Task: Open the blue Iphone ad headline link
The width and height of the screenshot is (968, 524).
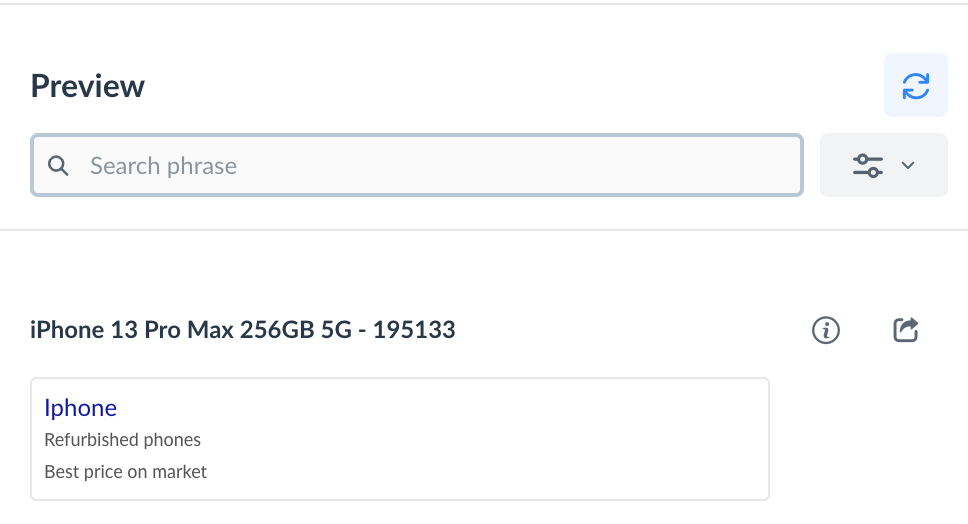Action: [x=81, y=408]
